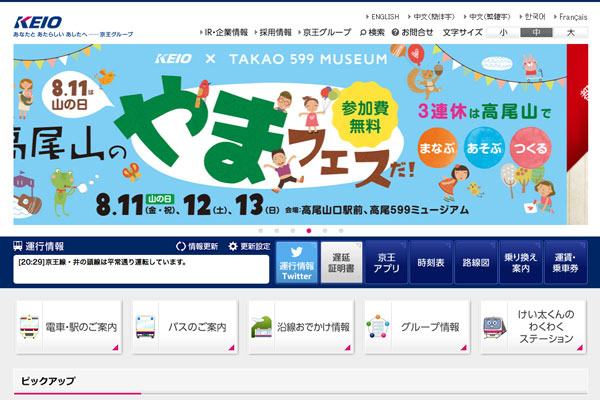The image size is (600, 400).
Task: Click the Twitter bird icon
Action: pos(297,252)
